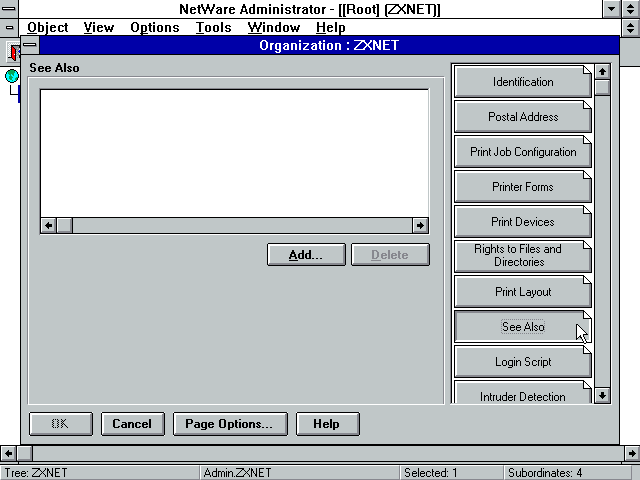Open the Options menu
640x480 pixels.
point(154,27)
